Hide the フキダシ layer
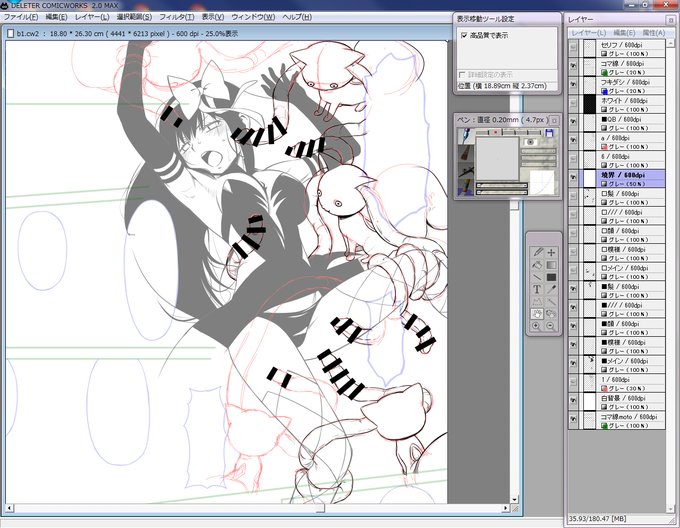 pos(573,86)
